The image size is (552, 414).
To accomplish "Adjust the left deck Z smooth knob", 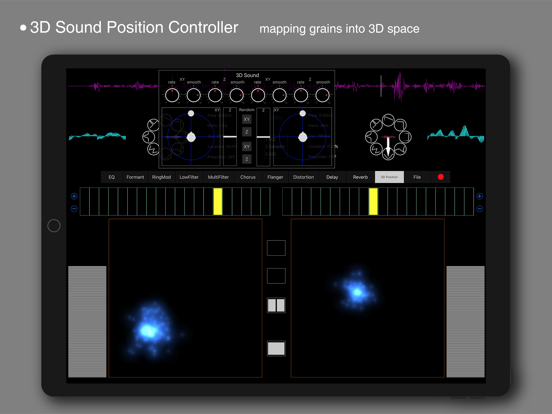I will coord(237,95).
